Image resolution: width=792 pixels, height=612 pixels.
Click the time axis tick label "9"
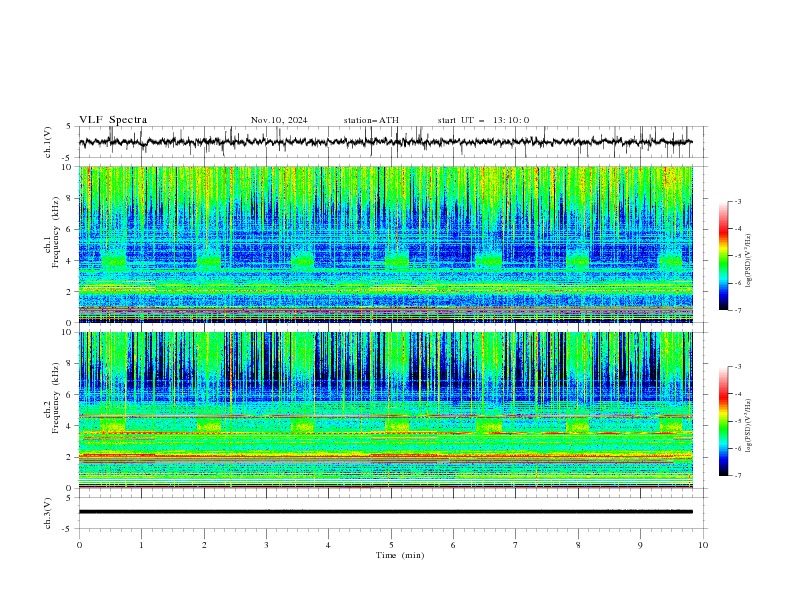640,545
